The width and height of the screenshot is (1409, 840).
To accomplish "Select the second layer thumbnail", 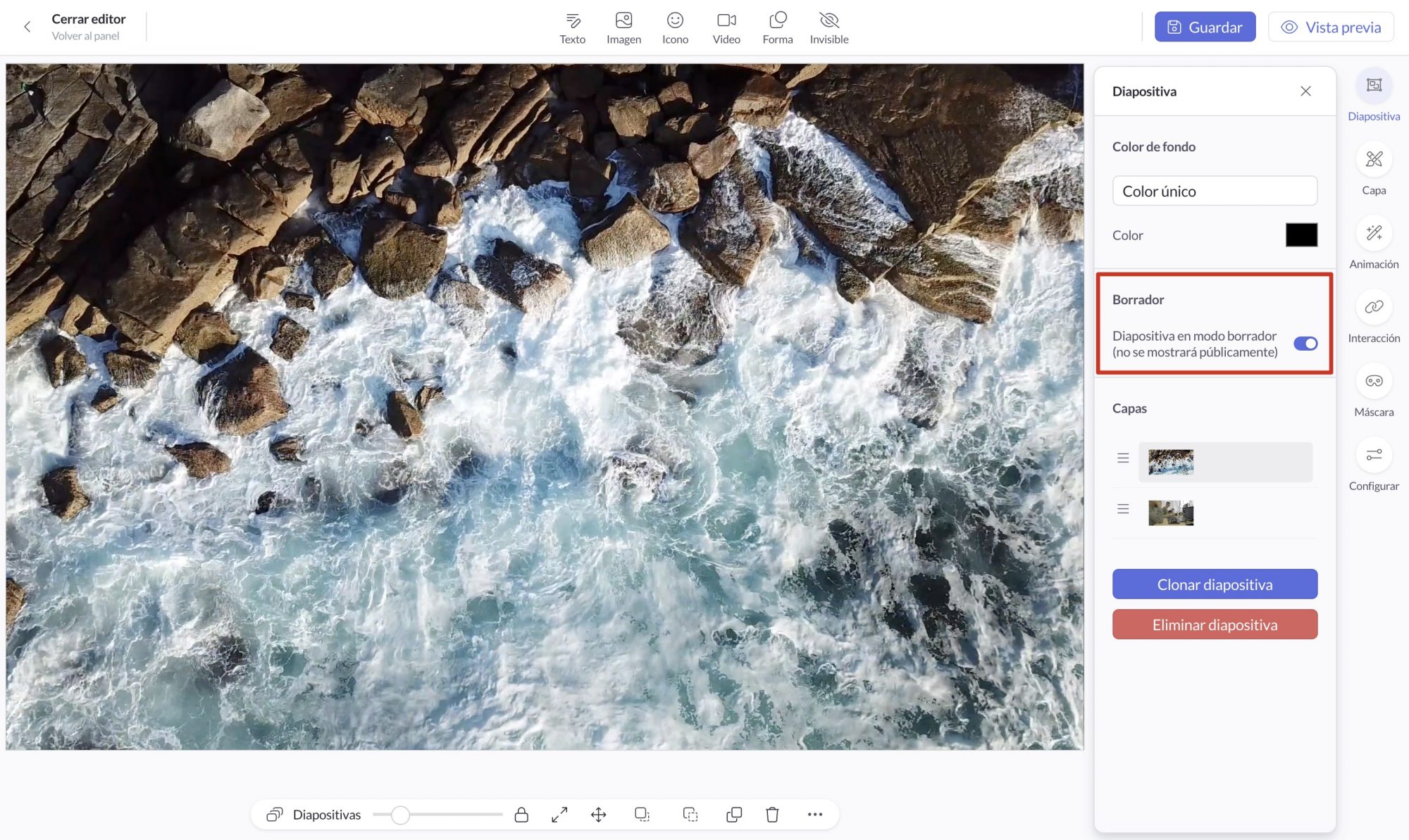I will pyautogui.click(x=1171, y=513).
